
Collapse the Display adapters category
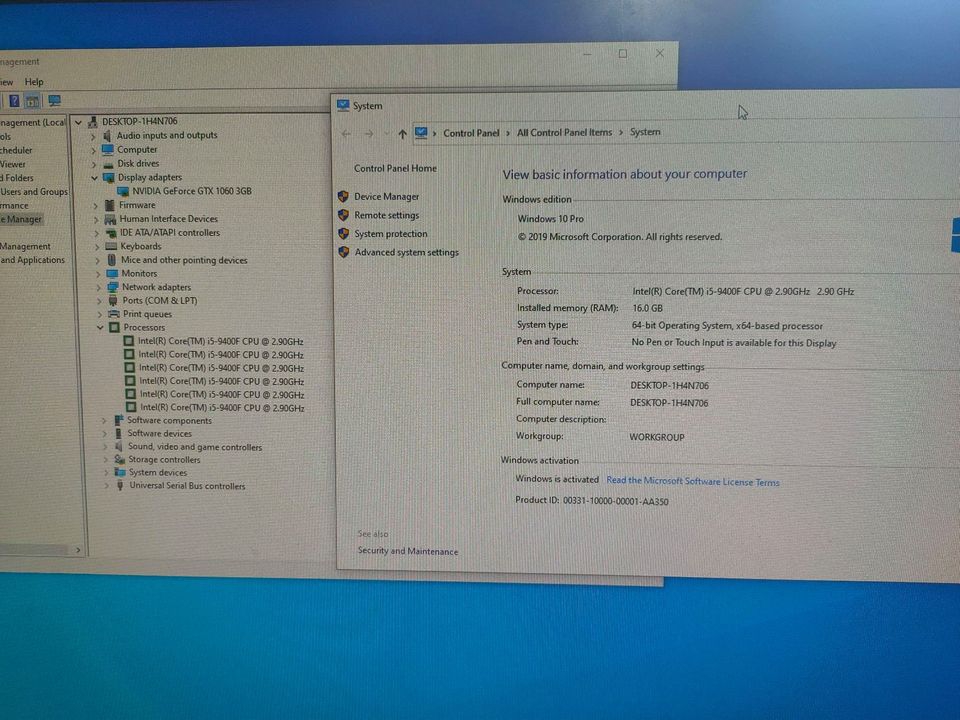click(x=94, y=178)
